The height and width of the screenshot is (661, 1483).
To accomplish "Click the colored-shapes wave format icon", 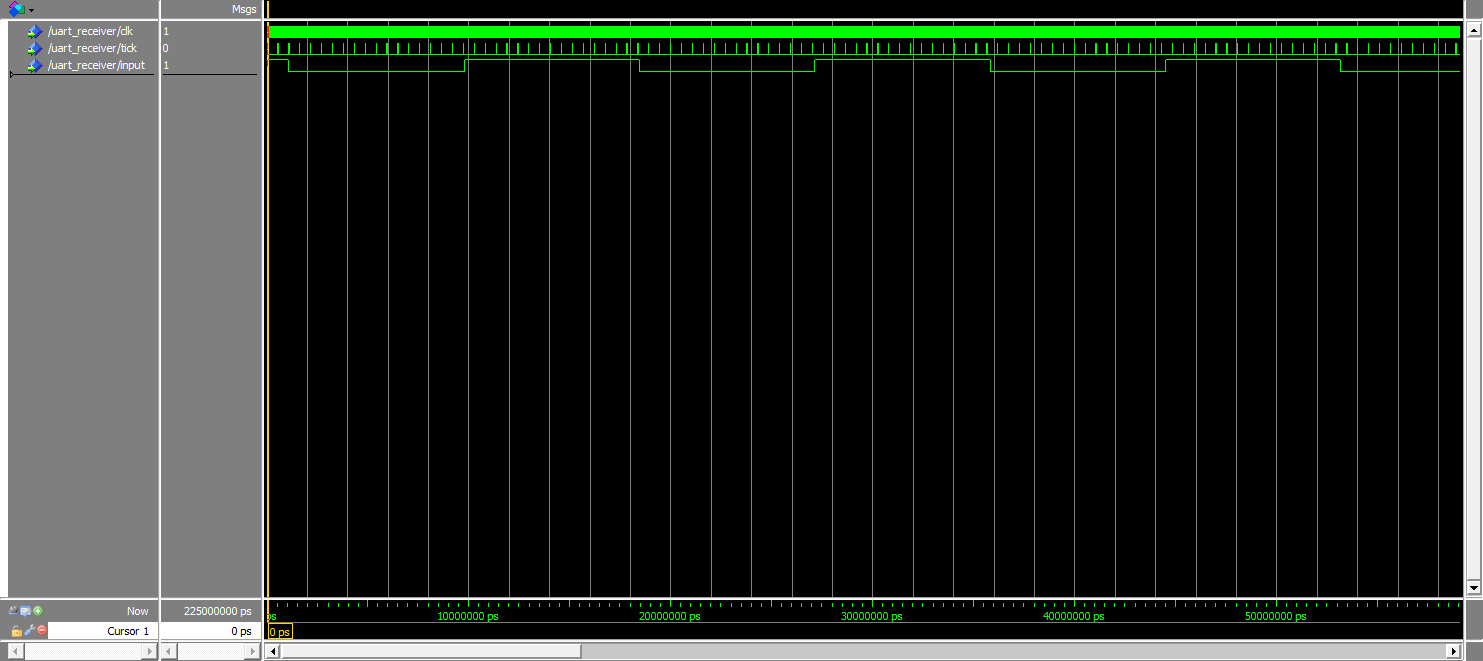I will click(x=16, y=9).
